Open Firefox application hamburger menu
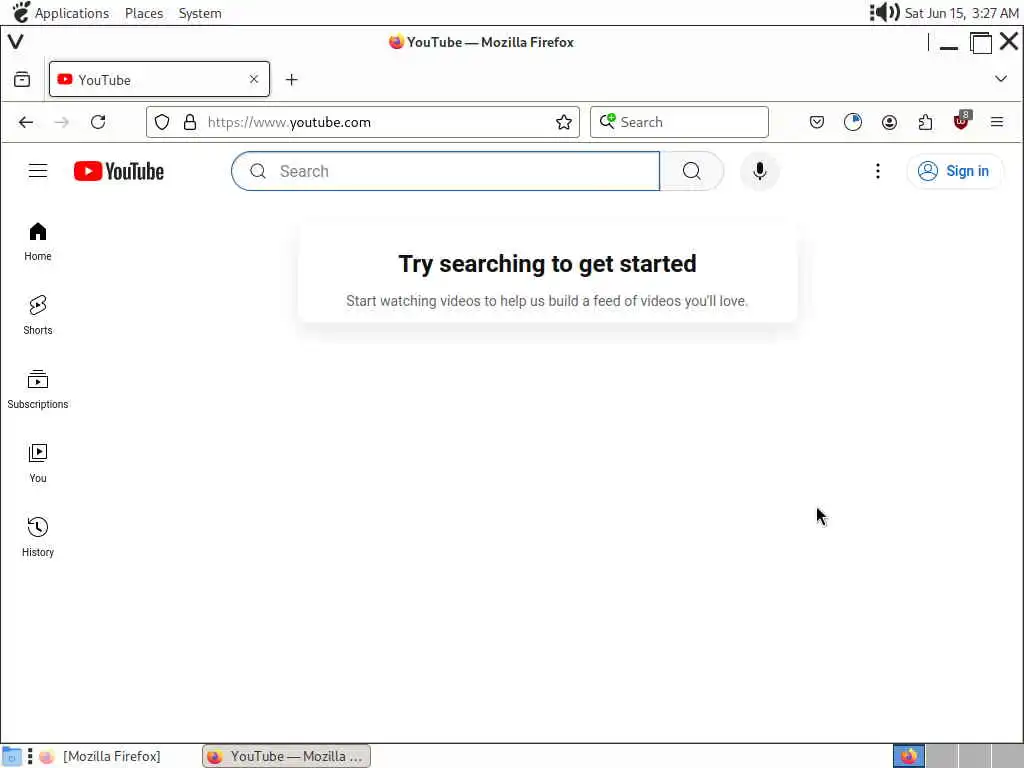Screen dimensions: 1024x768 (997, 122)
